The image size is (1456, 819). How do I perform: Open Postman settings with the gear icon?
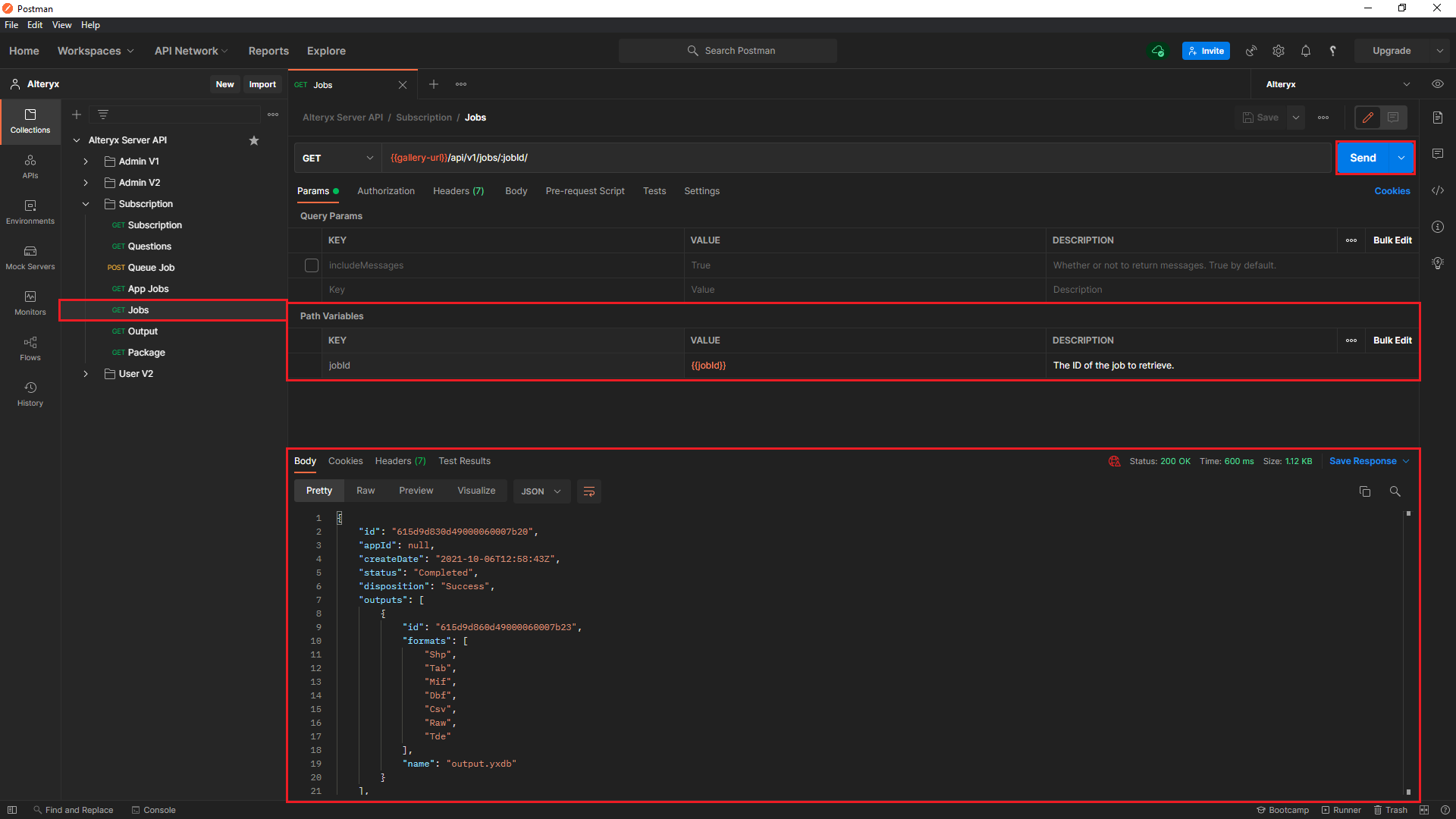pos(1278,50)
